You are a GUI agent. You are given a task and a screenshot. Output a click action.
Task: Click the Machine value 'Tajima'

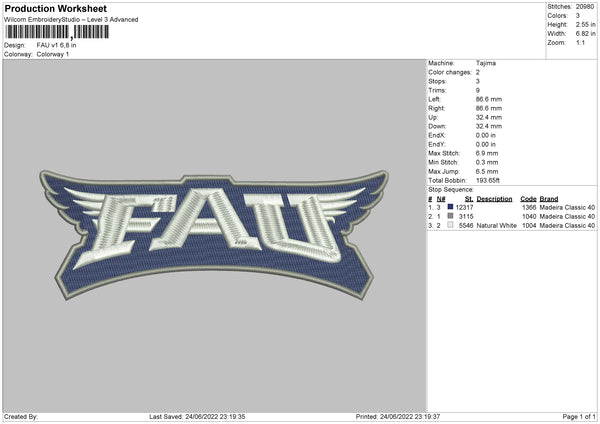486,63
